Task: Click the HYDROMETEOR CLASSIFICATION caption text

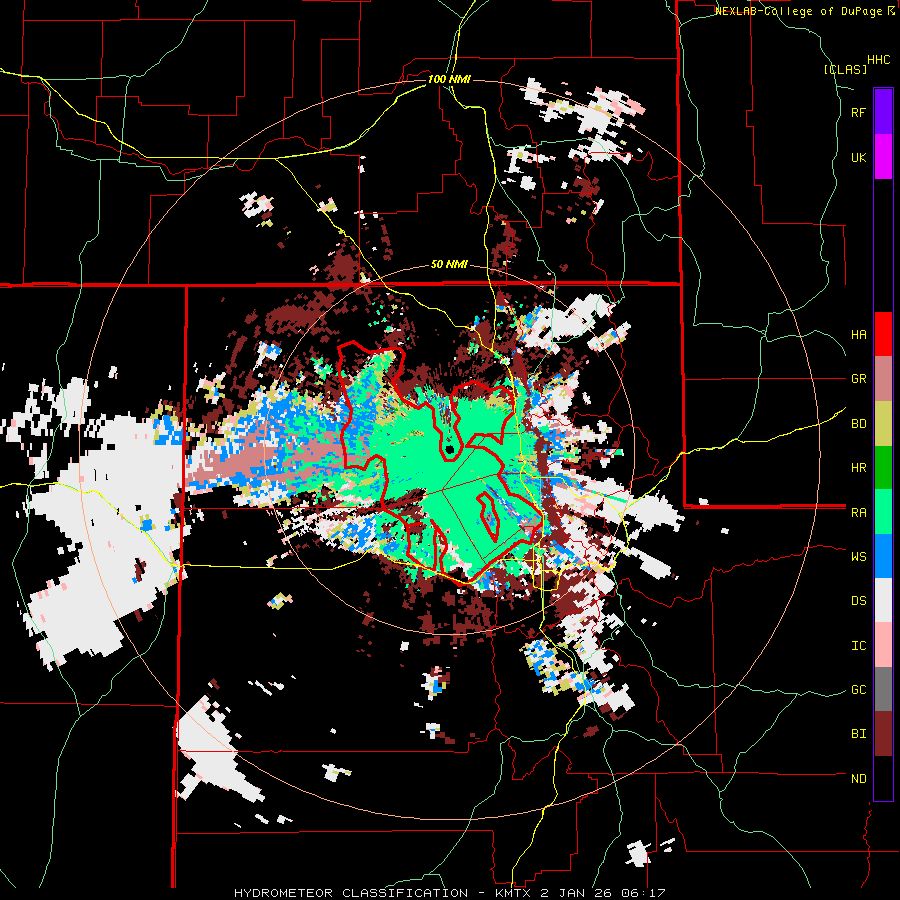Action: coord(351,893)
